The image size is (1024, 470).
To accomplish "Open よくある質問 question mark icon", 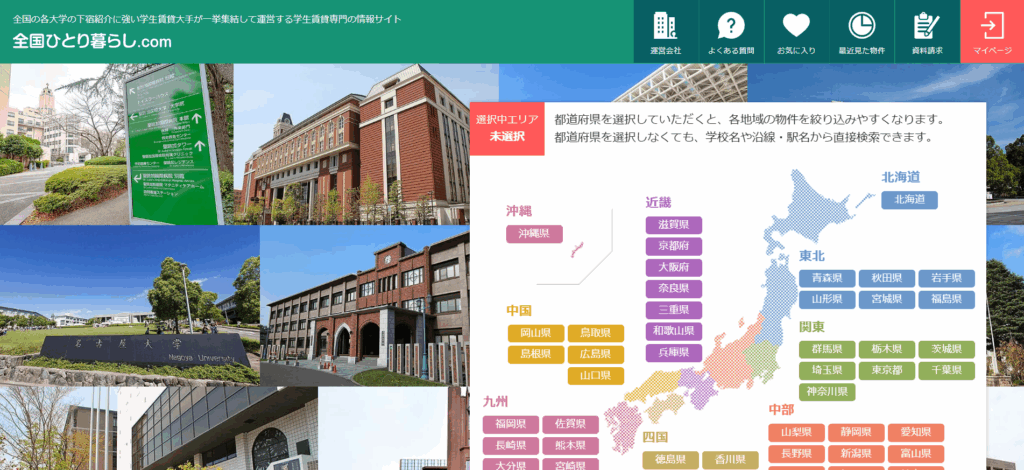I will (x=731, y=31).
